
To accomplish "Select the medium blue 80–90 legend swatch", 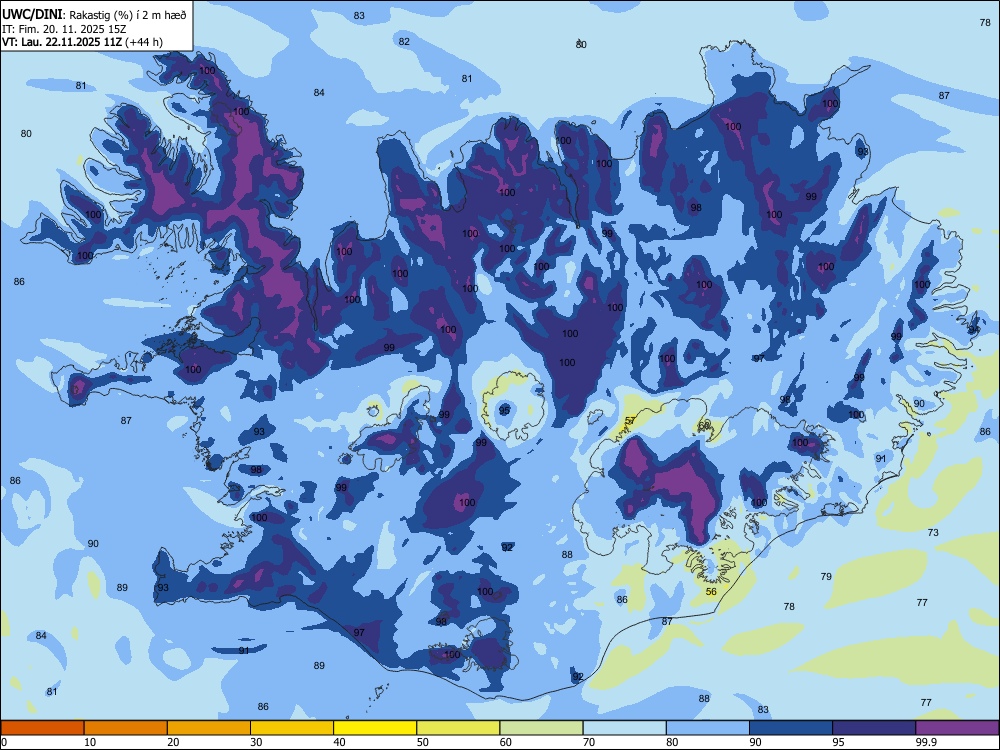I will (708, 728).
